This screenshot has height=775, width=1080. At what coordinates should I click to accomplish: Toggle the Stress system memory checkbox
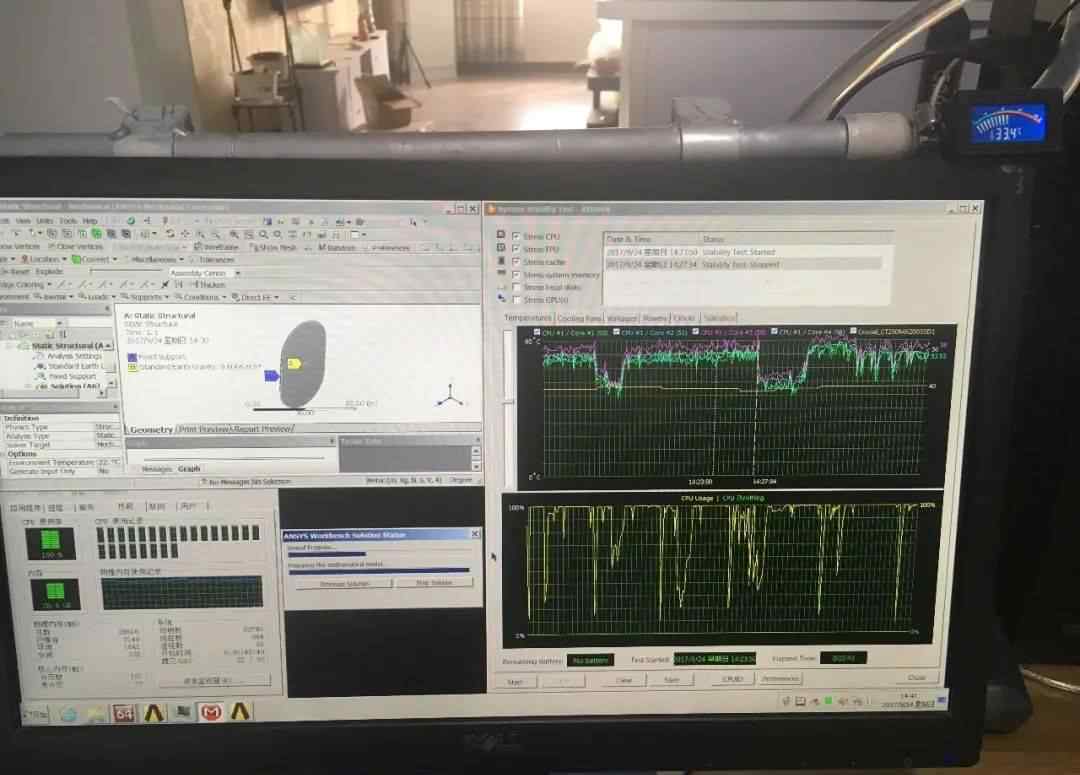point(516,274)
